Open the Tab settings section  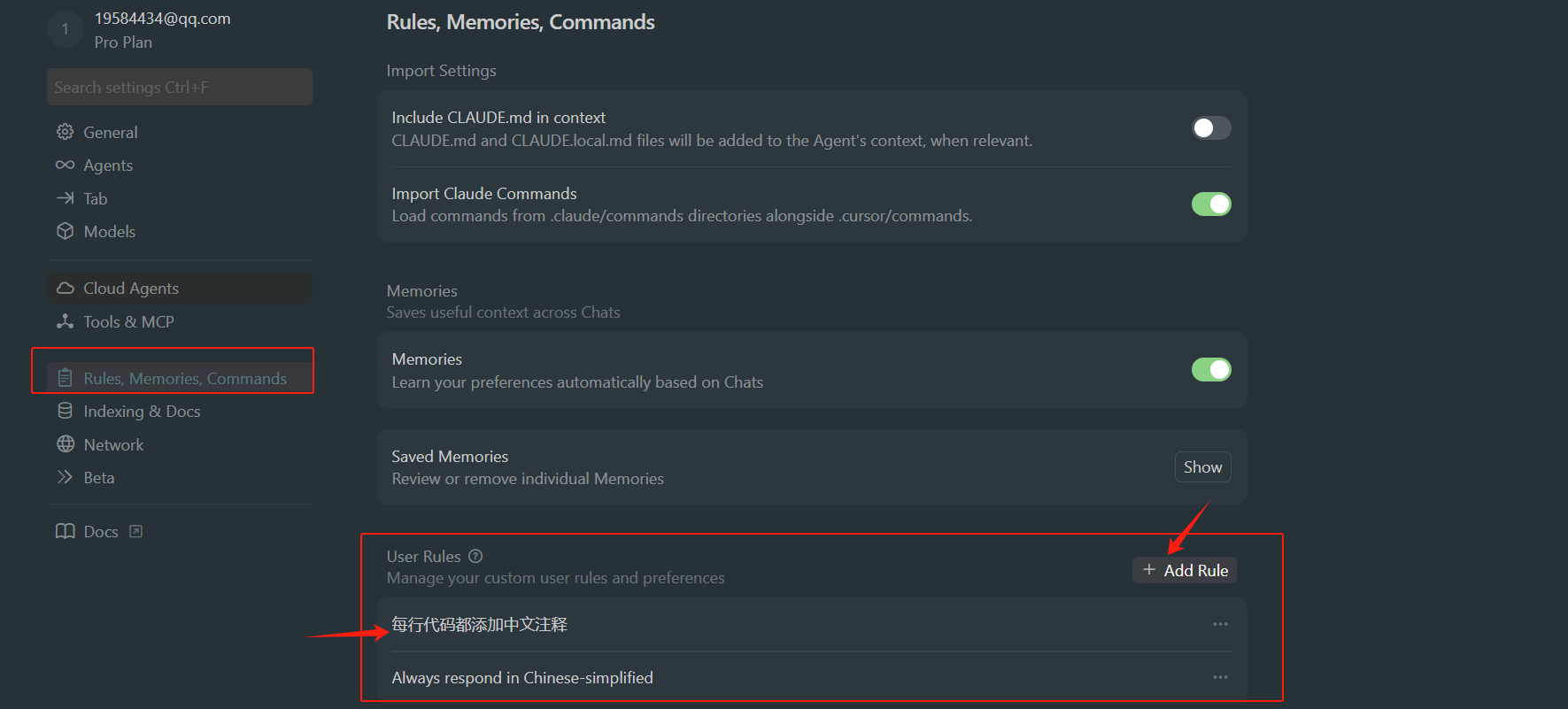click(x=95, y=198)
